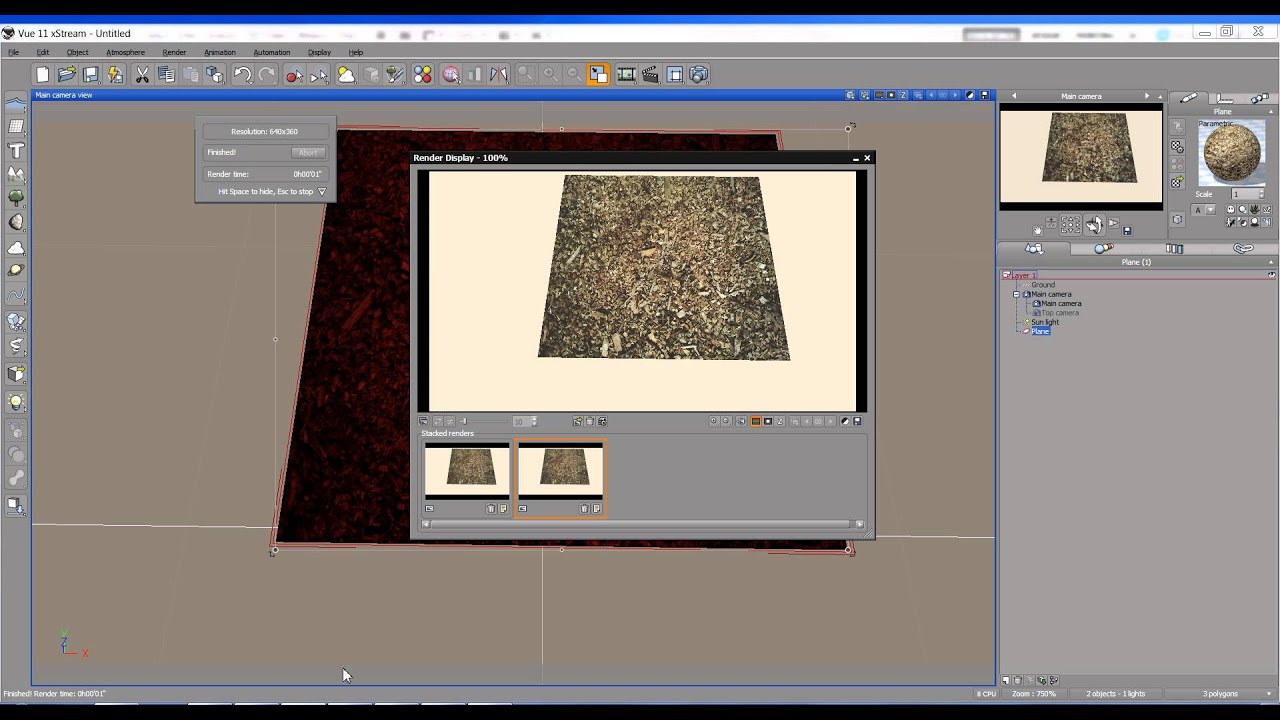Open the atmosphere editor sun-cloud icon

pyautogui.click(x=346, y=75)
